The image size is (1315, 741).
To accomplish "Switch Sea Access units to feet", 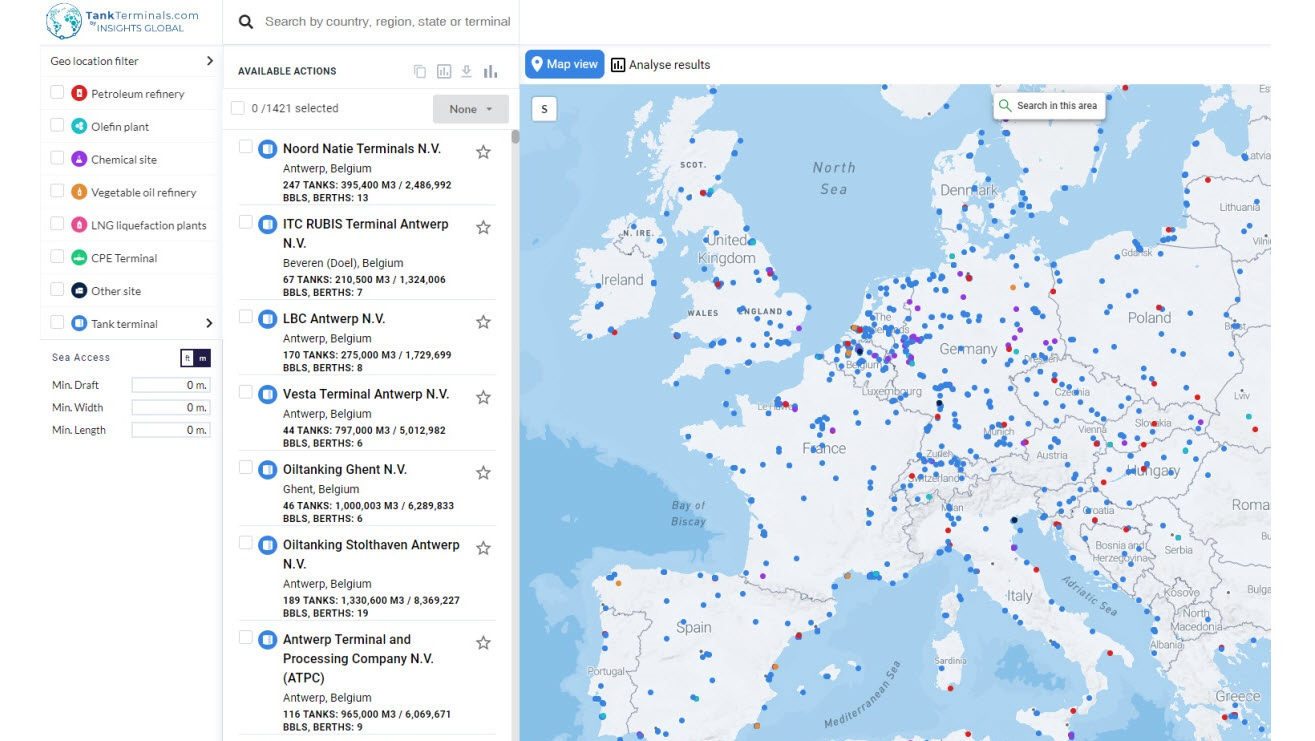I will click(x=187, y=358).
